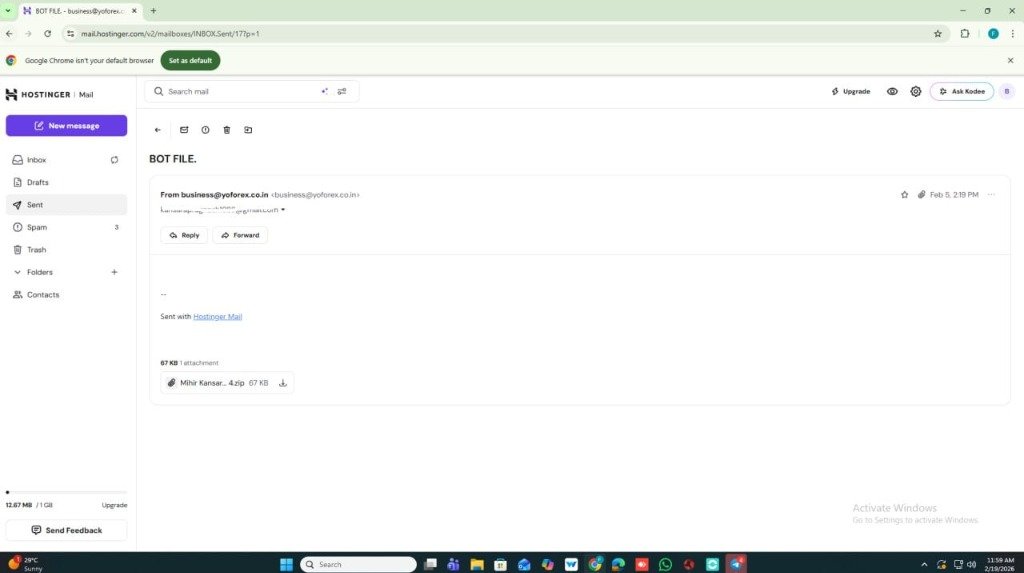The image size is (1024, 573).
Task: Expand recipient details dropdown arrow
Action: 283,210
